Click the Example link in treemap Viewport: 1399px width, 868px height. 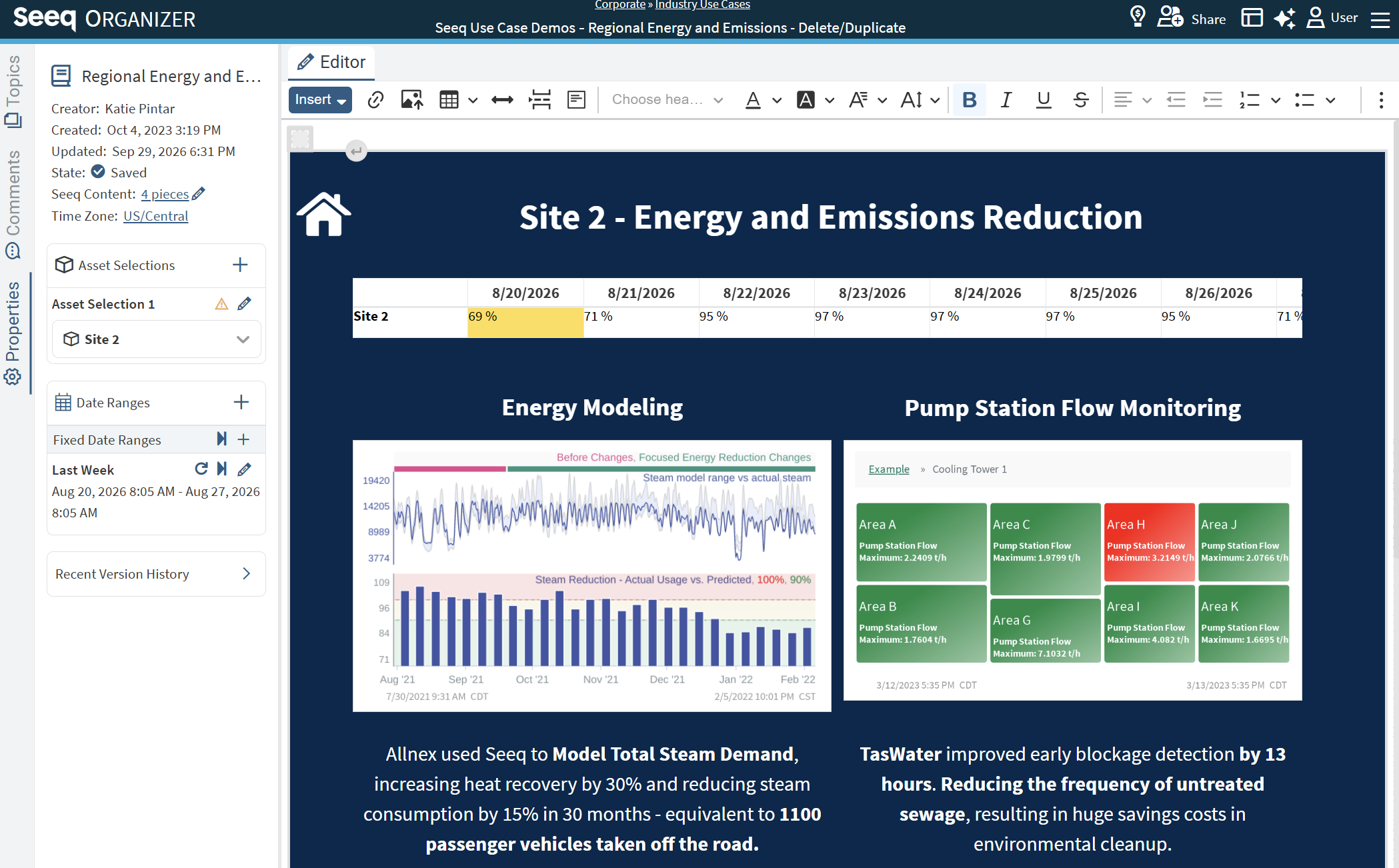coord(889,469)
